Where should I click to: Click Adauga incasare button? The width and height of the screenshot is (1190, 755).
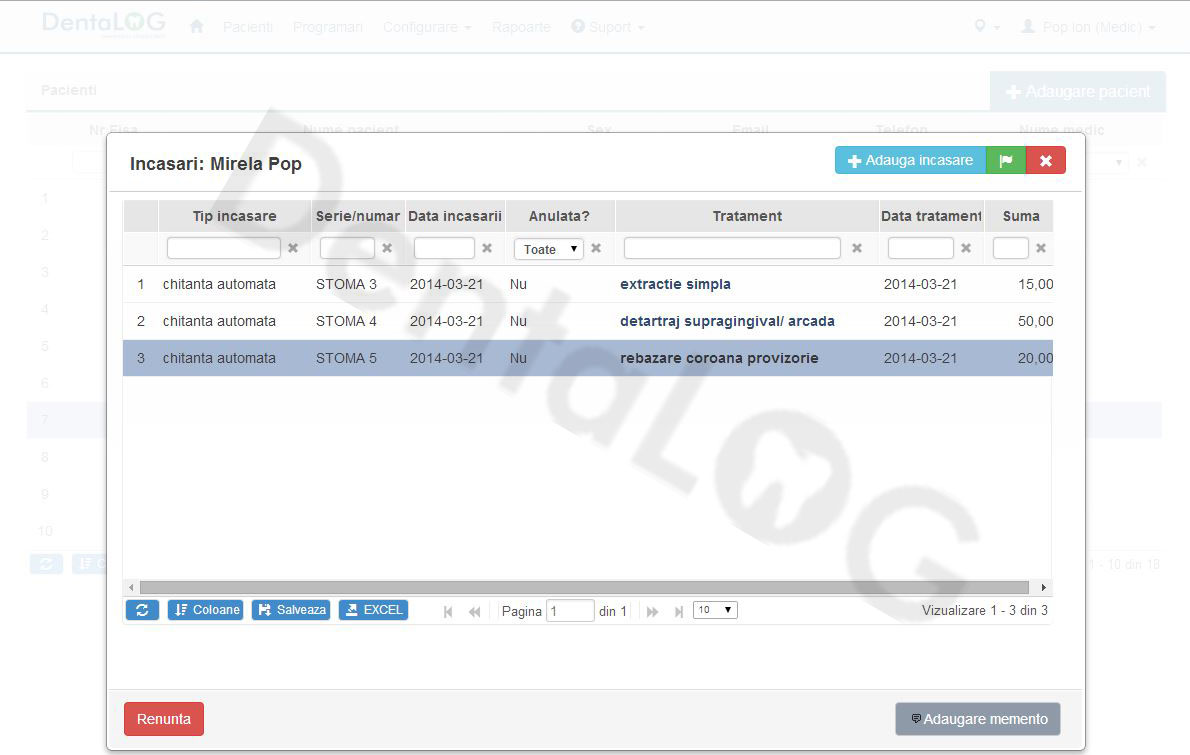pyautogui.click(x=910, y=160)
